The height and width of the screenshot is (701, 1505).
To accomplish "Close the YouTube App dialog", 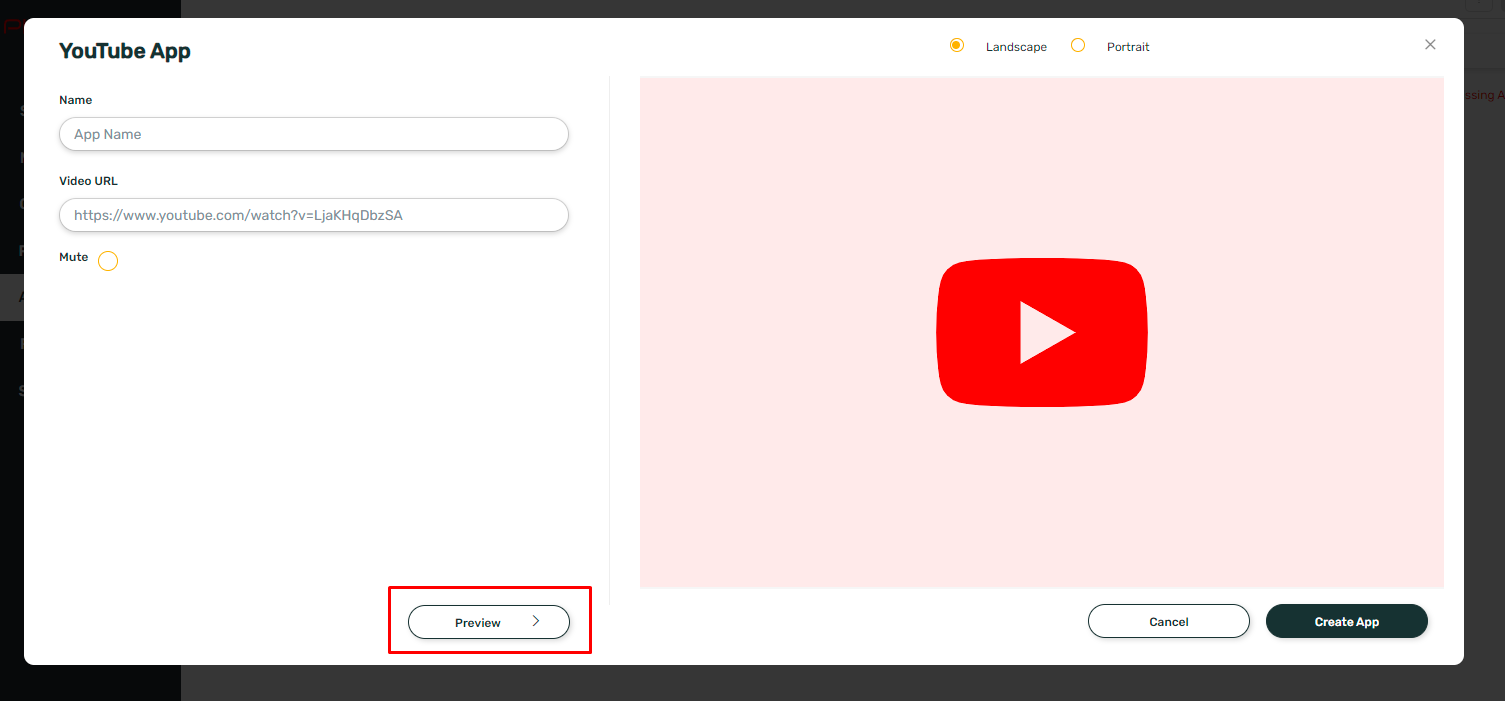I will point(1430,45).
